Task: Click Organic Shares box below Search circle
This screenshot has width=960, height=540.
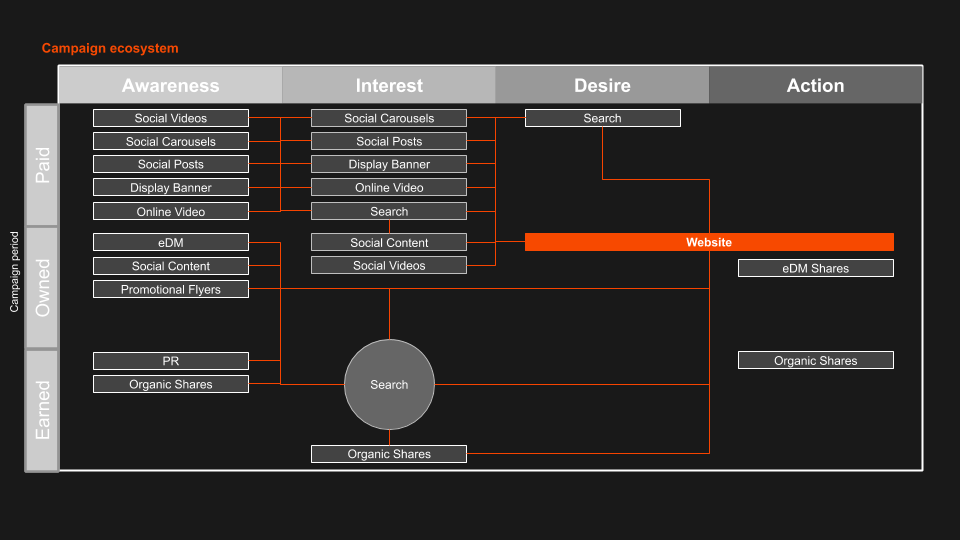Action: click(389, 454)
